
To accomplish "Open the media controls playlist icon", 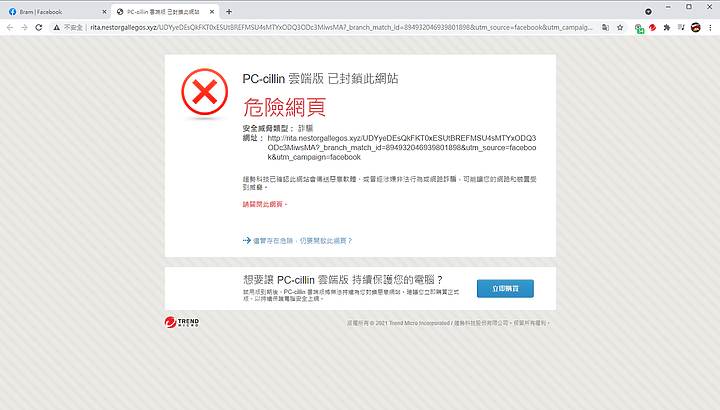I will click(681, 28).
